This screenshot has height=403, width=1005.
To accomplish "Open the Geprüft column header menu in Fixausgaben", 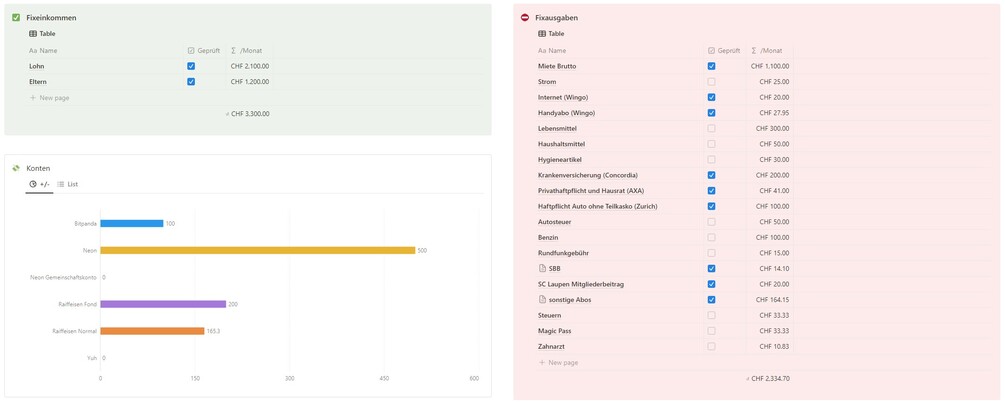I will point(724,50).
